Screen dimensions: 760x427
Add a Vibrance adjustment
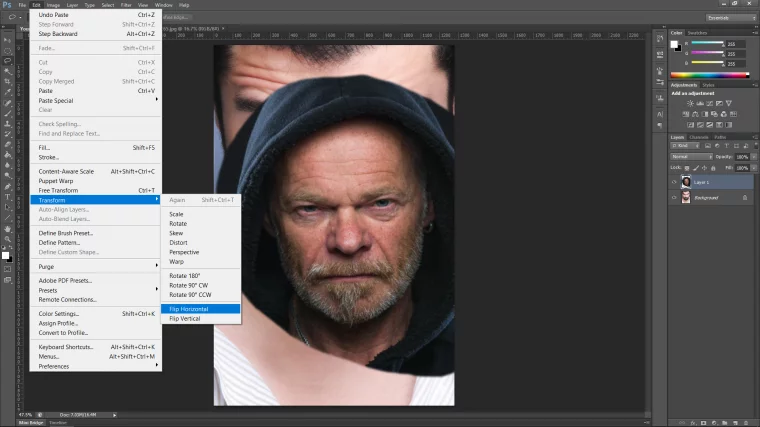pos(728,103)
